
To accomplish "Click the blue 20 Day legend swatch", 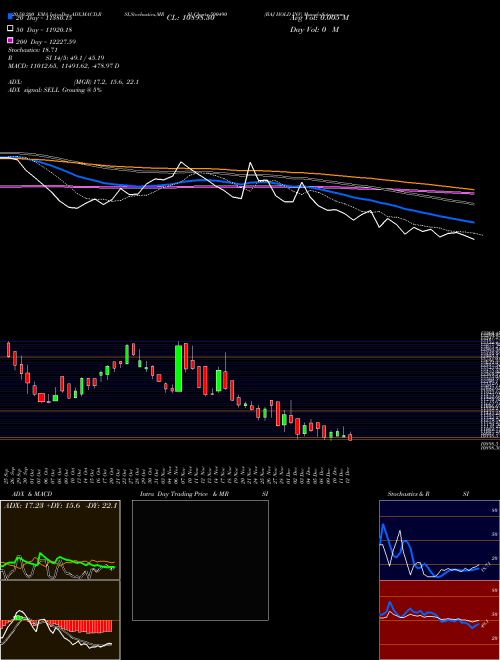I will coord(10,16).
